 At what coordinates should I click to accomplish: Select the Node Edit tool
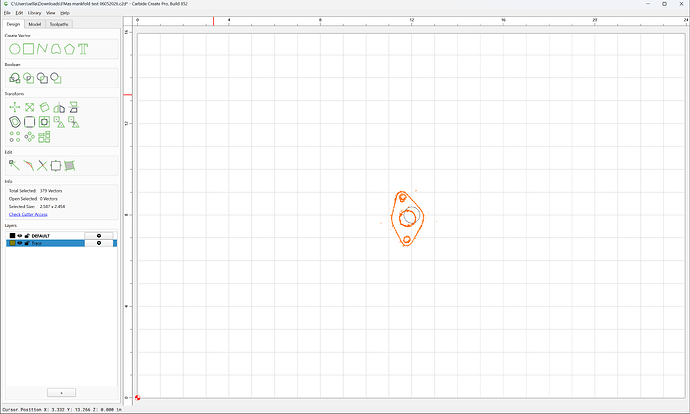15,165
